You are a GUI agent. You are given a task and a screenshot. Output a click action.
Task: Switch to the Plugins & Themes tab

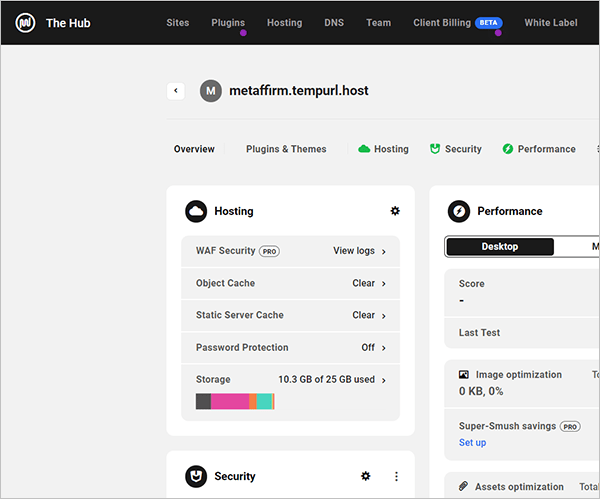coord(286,149)
